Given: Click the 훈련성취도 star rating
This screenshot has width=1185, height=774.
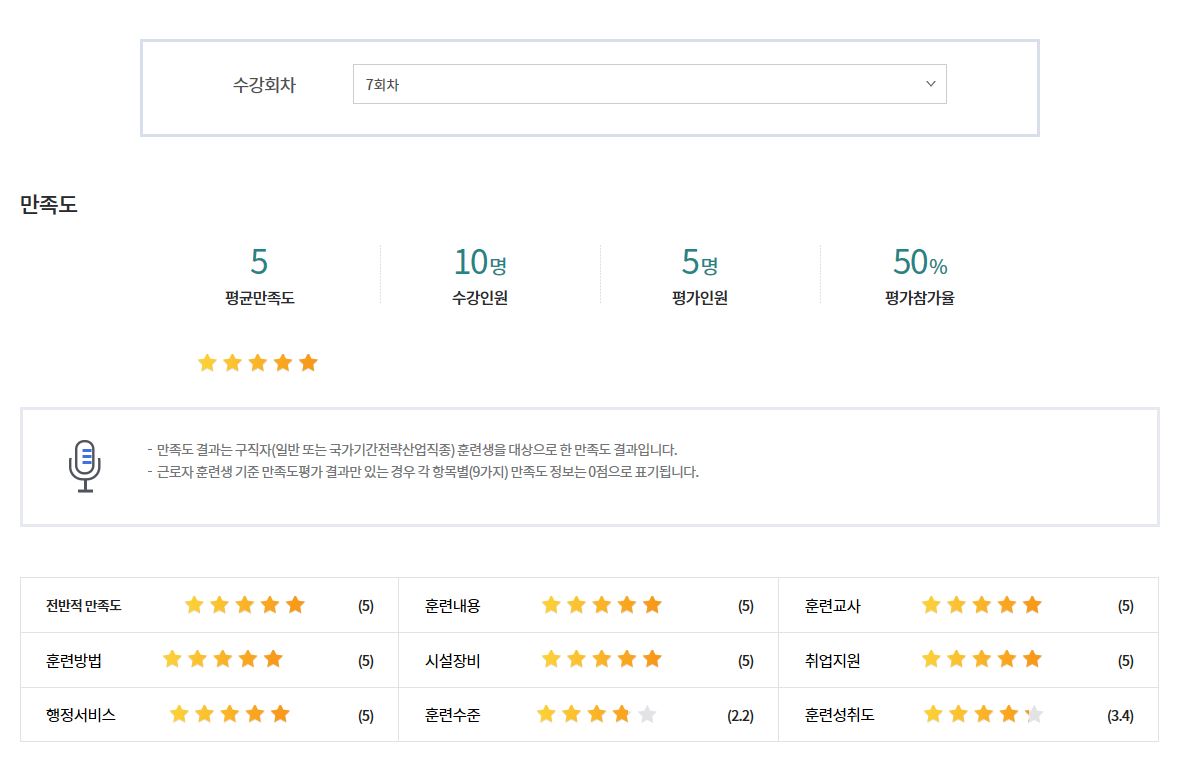Looking at the screenshot, I should [984, 715].
